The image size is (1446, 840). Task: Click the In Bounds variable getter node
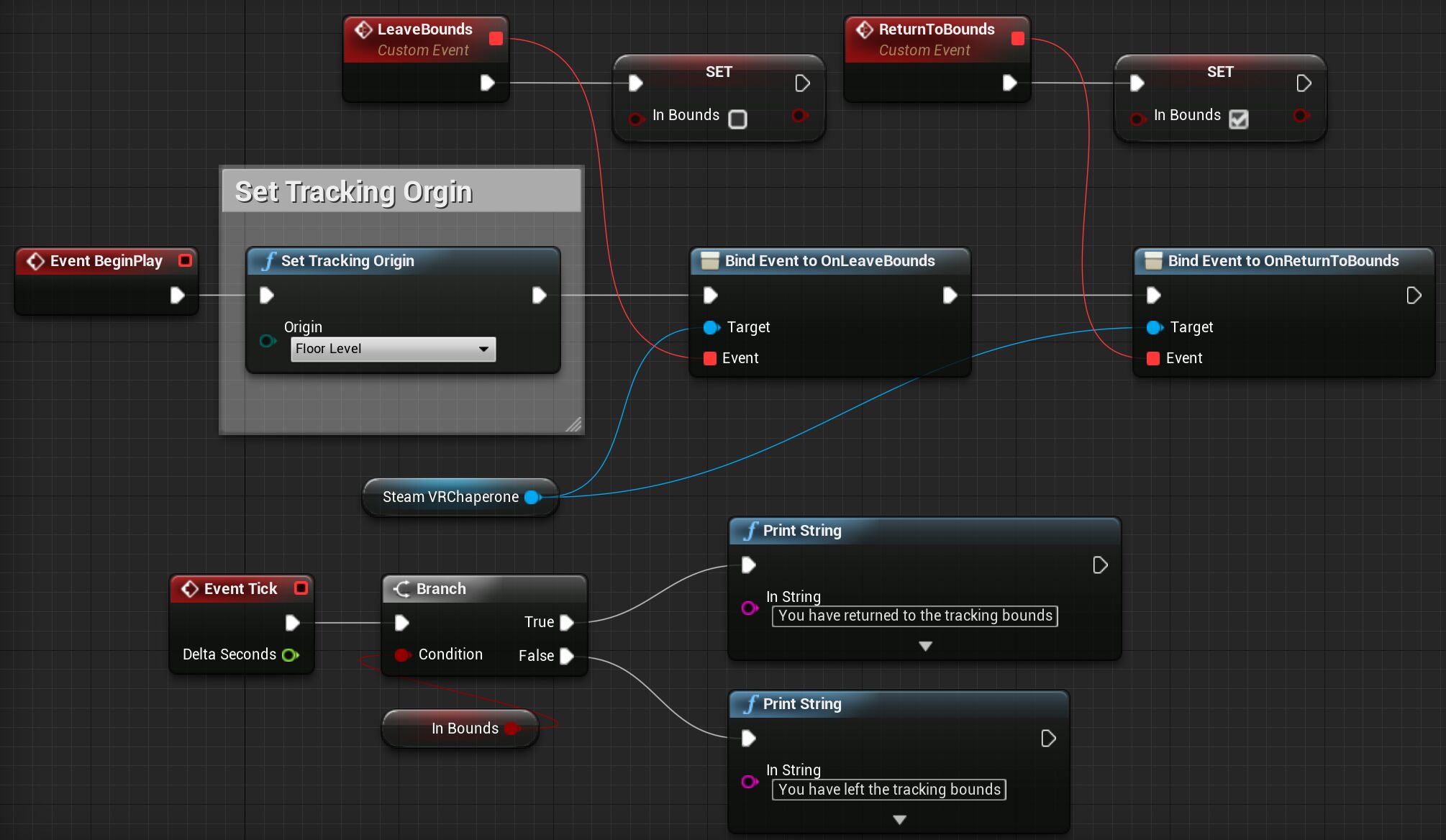point(464,728)
